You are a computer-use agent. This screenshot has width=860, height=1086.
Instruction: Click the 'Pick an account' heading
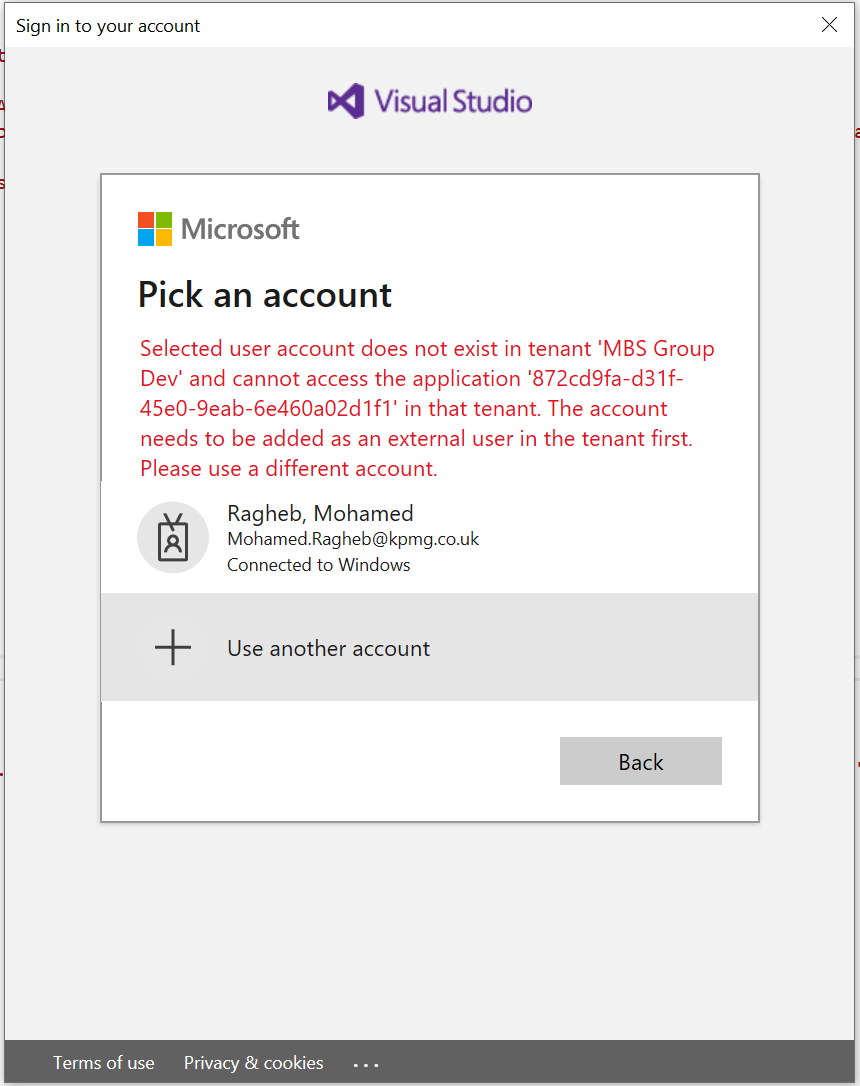coord(265,295)
